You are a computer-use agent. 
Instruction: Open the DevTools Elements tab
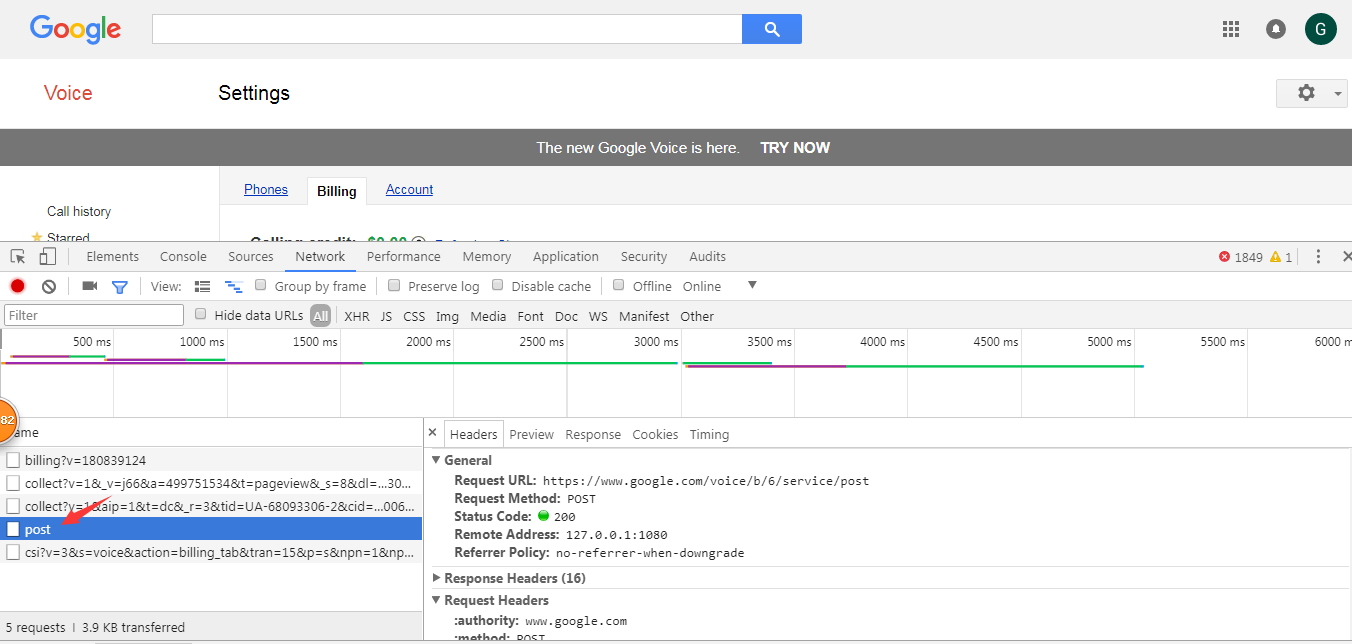(x=113, y=257)
